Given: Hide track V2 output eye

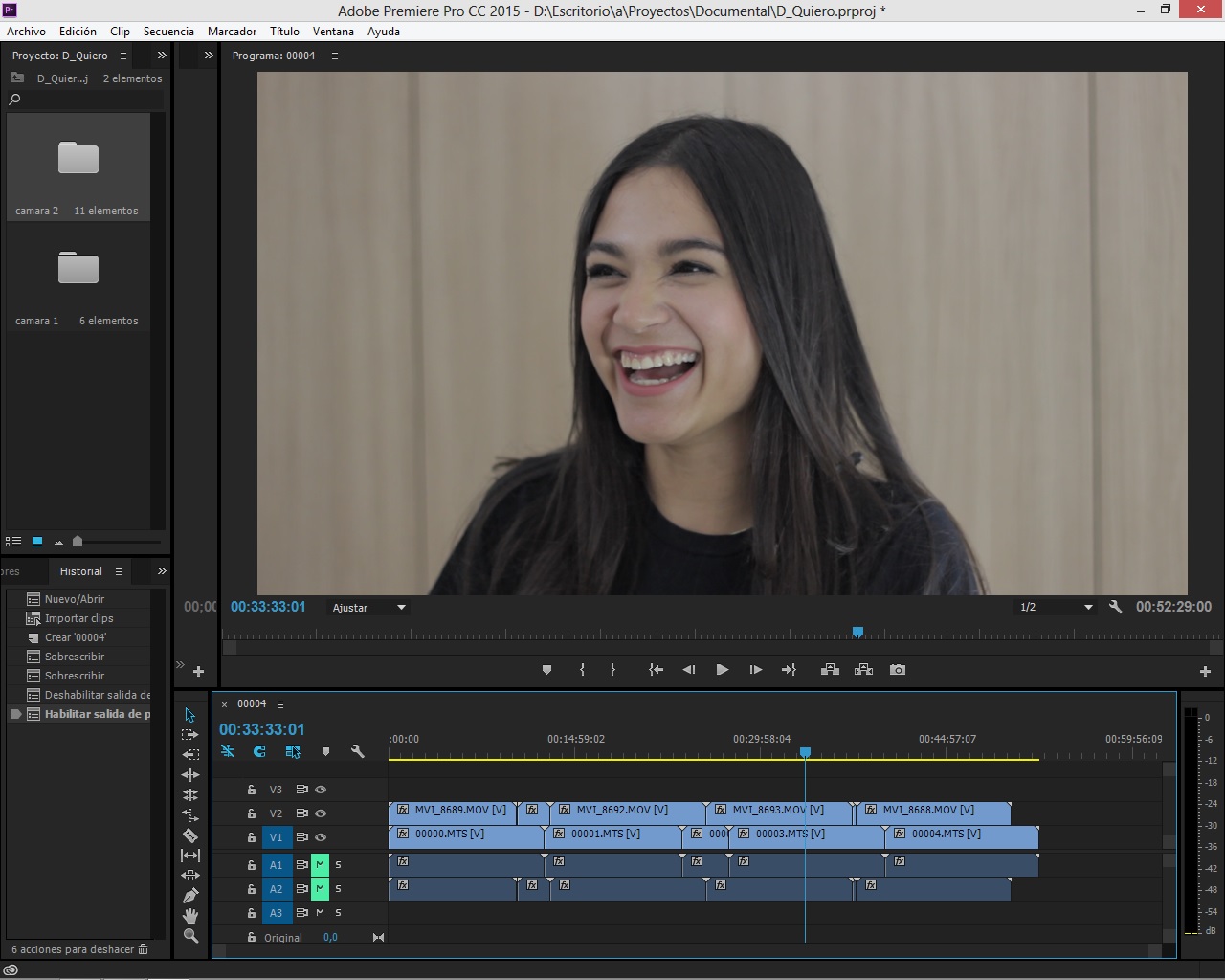Looking at the screenshot, I should tap(321, 813).
